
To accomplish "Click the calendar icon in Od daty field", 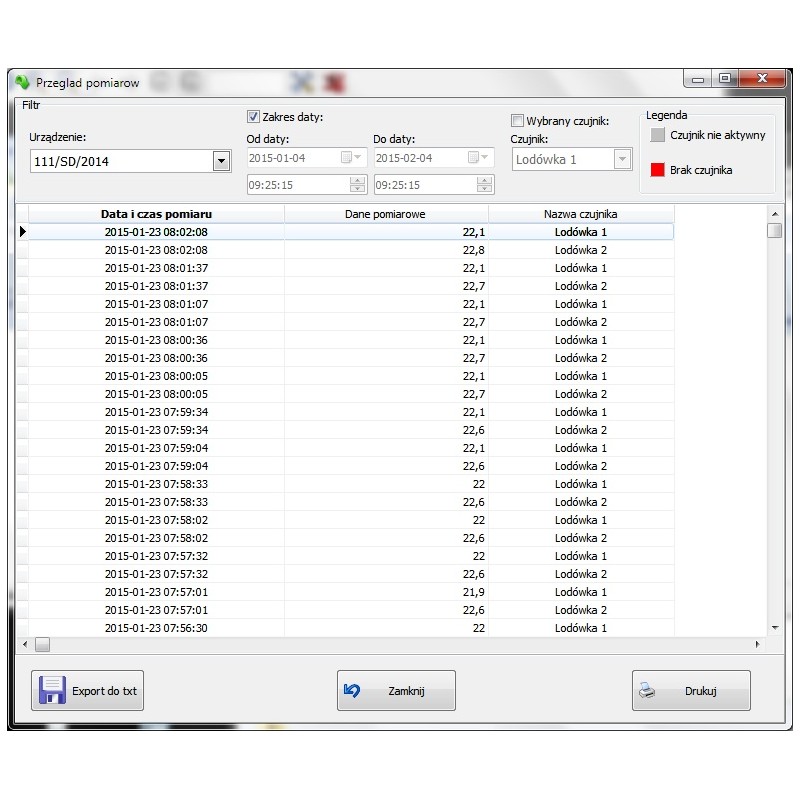I will pos(346,157).
